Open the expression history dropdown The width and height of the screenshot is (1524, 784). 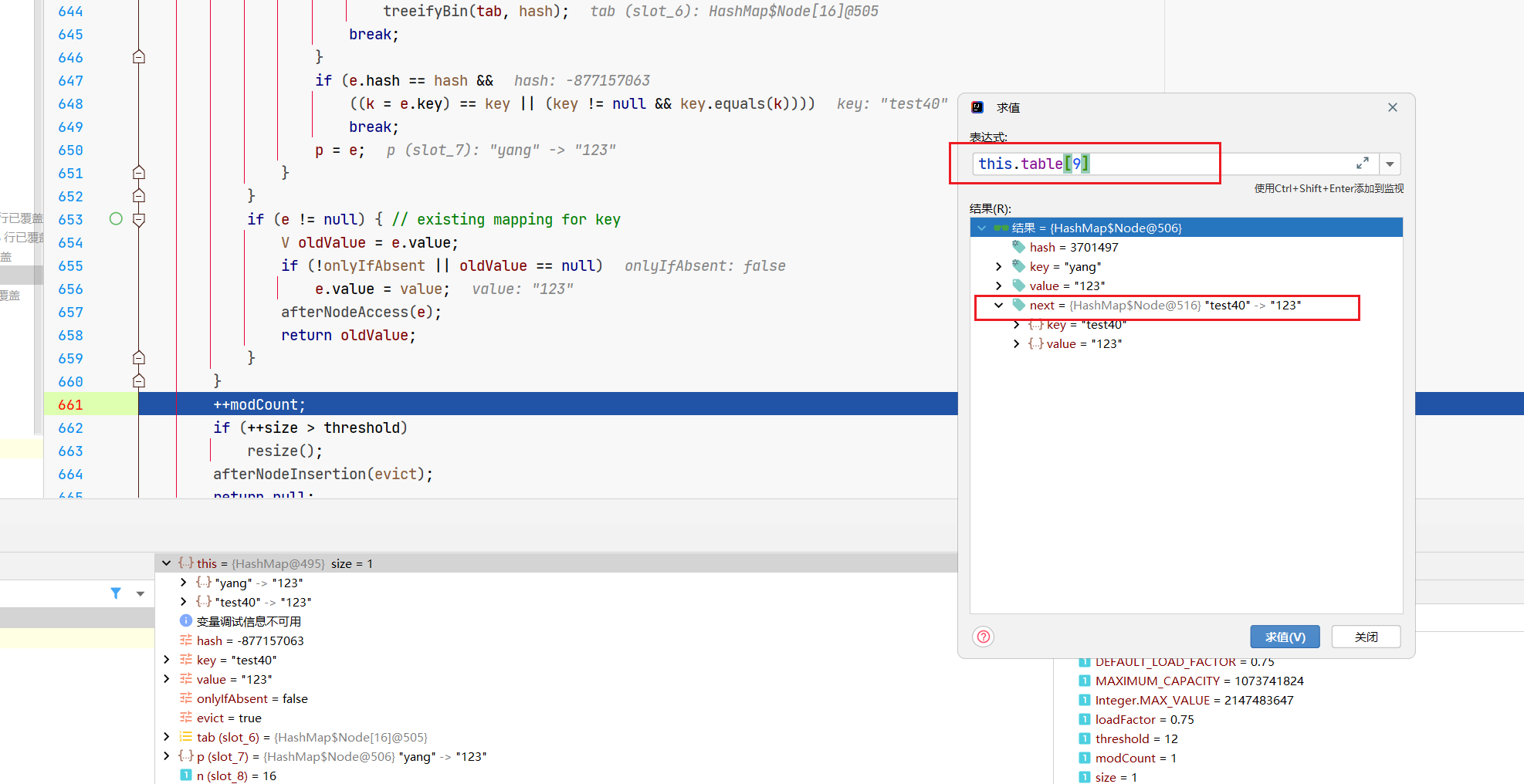click(x=1390, y=164)
